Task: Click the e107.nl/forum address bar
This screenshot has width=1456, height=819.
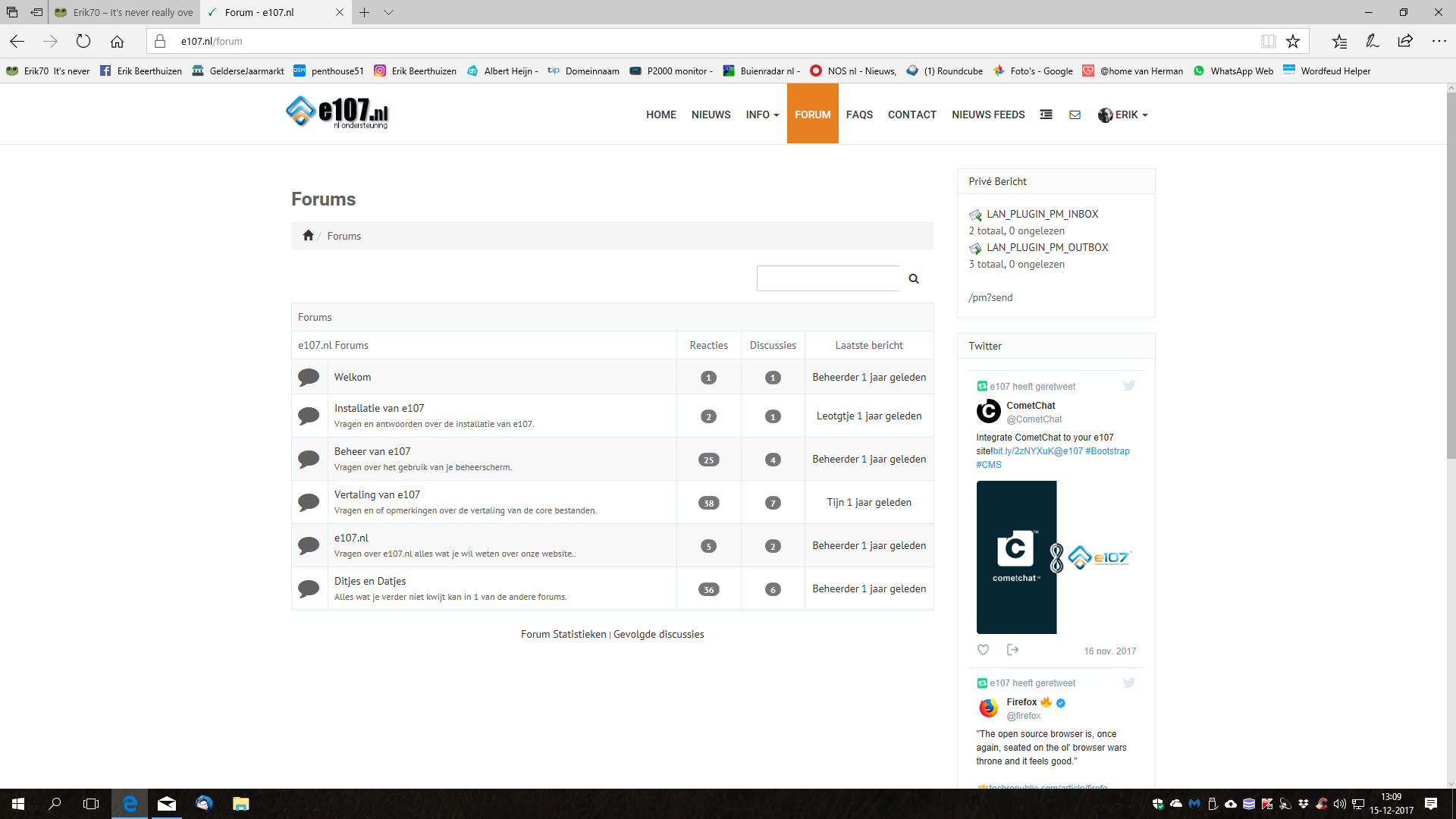Action: (705, 41)
